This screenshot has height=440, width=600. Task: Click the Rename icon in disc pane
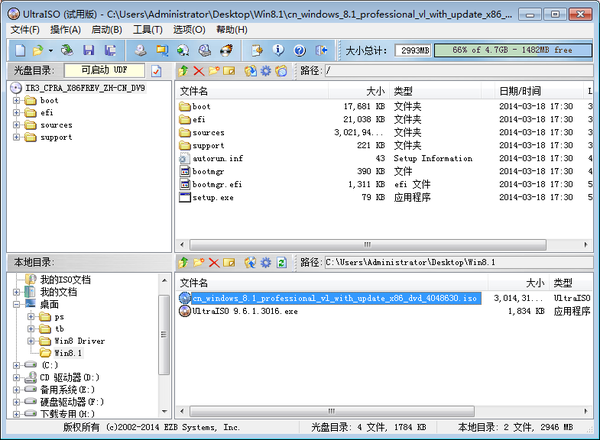(x=229, y=71)
